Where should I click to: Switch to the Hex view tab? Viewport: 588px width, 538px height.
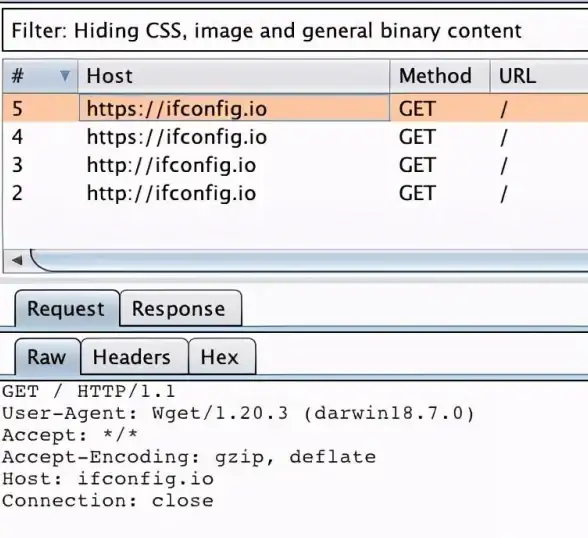222,357
